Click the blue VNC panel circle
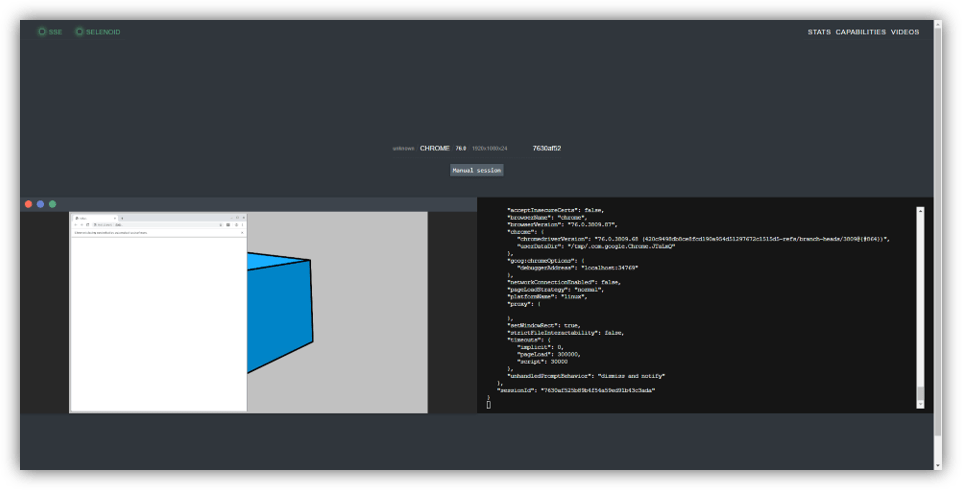Image resolution: width=962 pixels, height=490 pixels. tap(41, 204)
